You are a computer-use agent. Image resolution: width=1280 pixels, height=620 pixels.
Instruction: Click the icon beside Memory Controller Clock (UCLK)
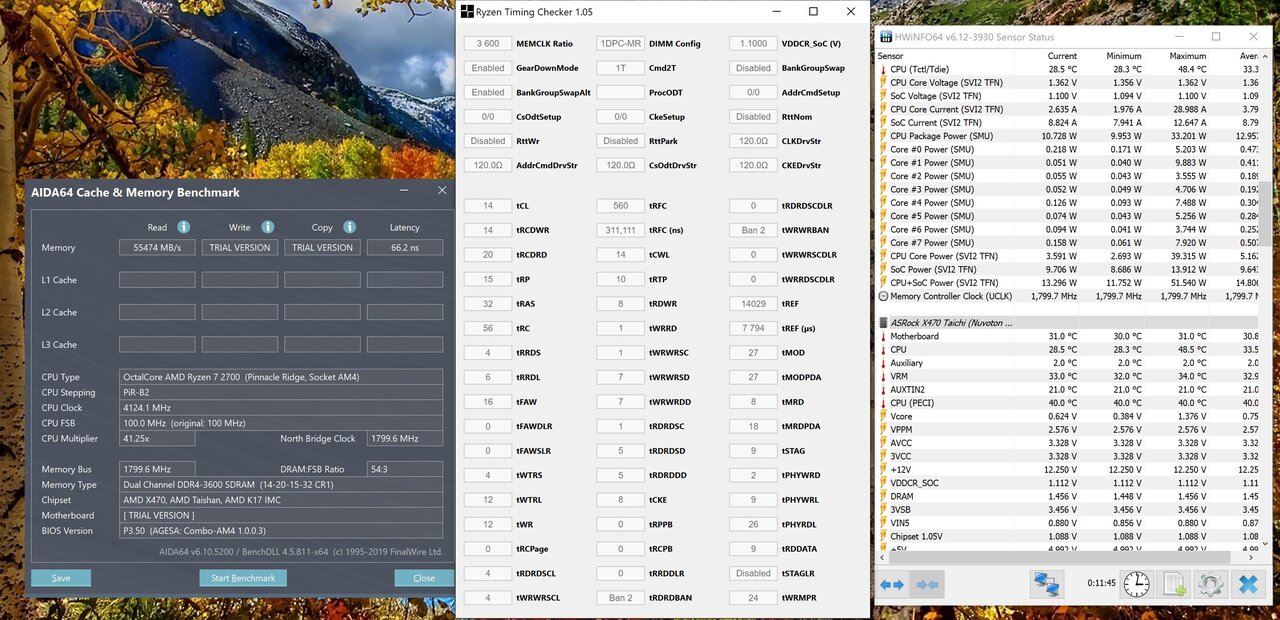[x=883, y=296]
